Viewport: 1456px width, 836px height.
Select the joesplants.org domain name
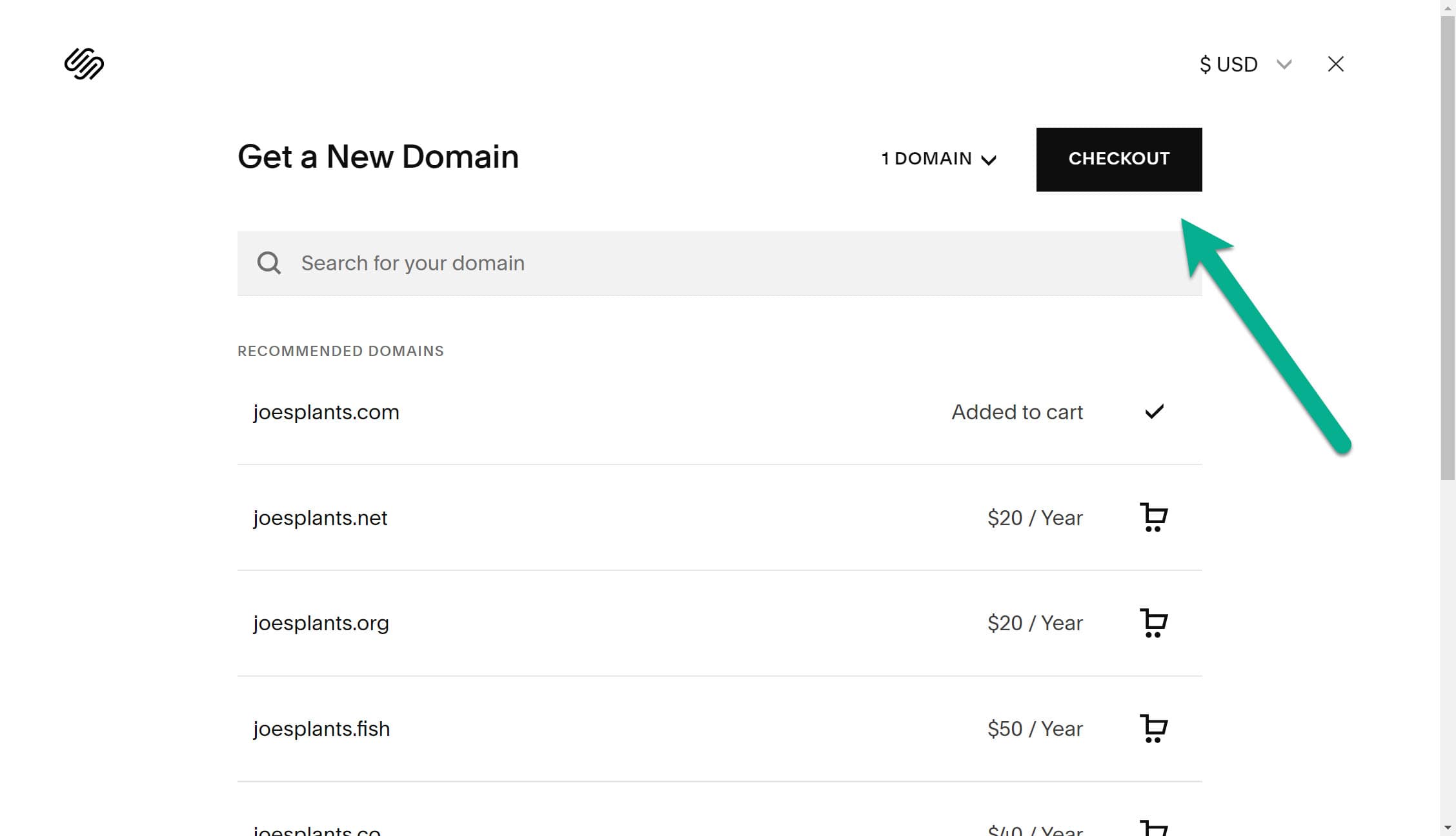click(321, 622)
